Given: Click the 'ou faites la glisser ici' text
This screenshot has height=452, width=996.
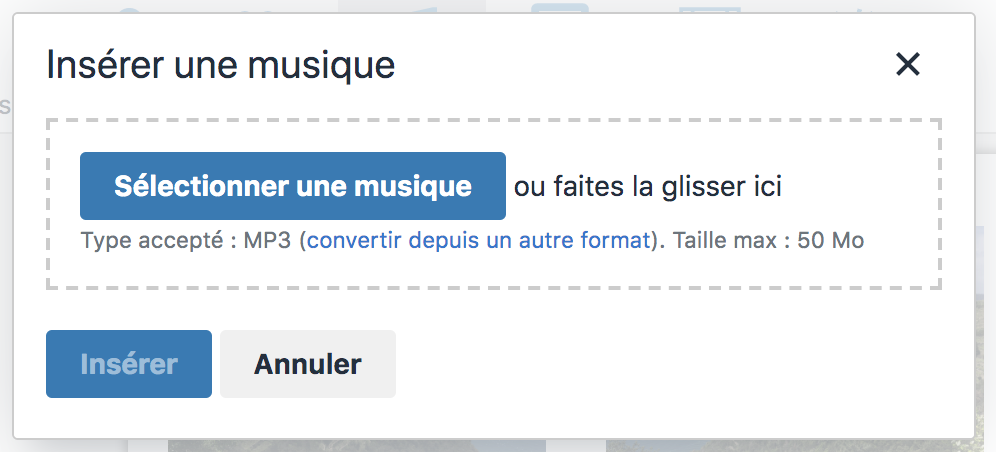Looking at the screenshot, I should [648, 187].
